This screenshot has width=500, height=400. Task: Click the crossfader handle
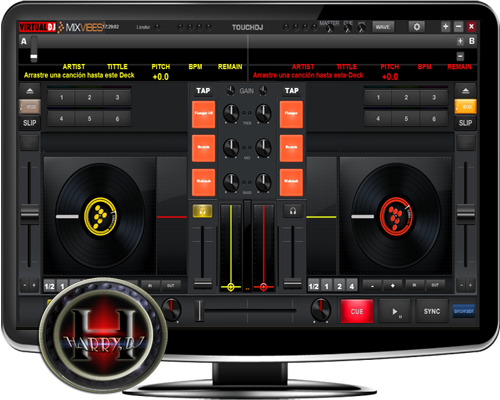[199, 310]
